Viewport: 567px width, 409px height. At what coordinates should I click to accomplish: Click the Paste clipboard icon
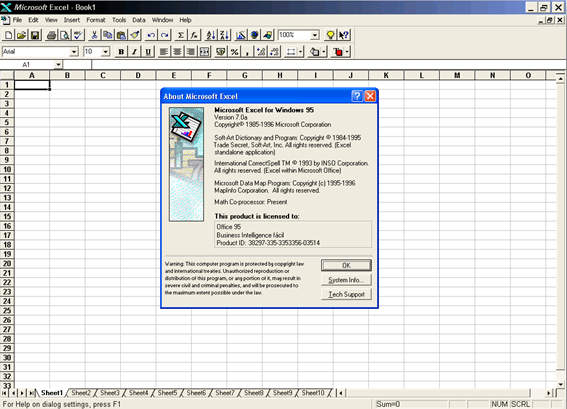(x=121, y=35)
